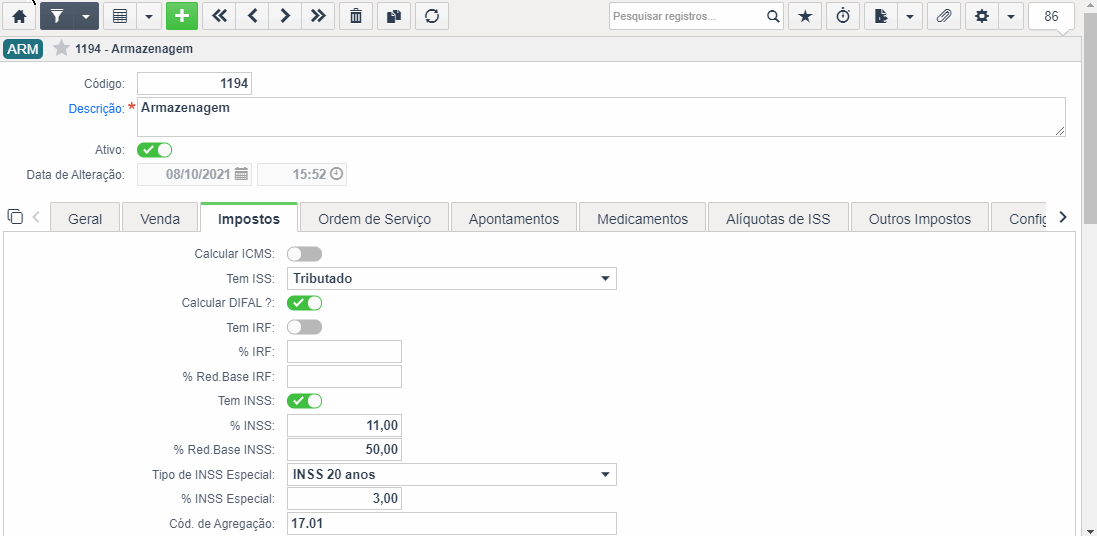Screen dimensions: 1097x536
Task: Edit % INSS Especial value 3,00
Action: [344, 499]
